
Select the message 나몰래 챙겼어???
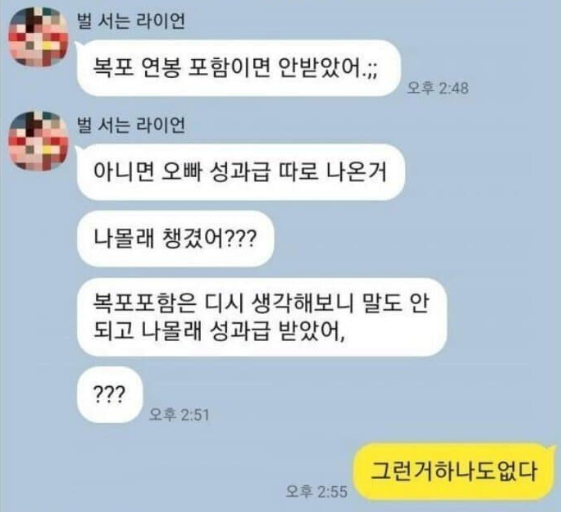(x=175, y=239)
